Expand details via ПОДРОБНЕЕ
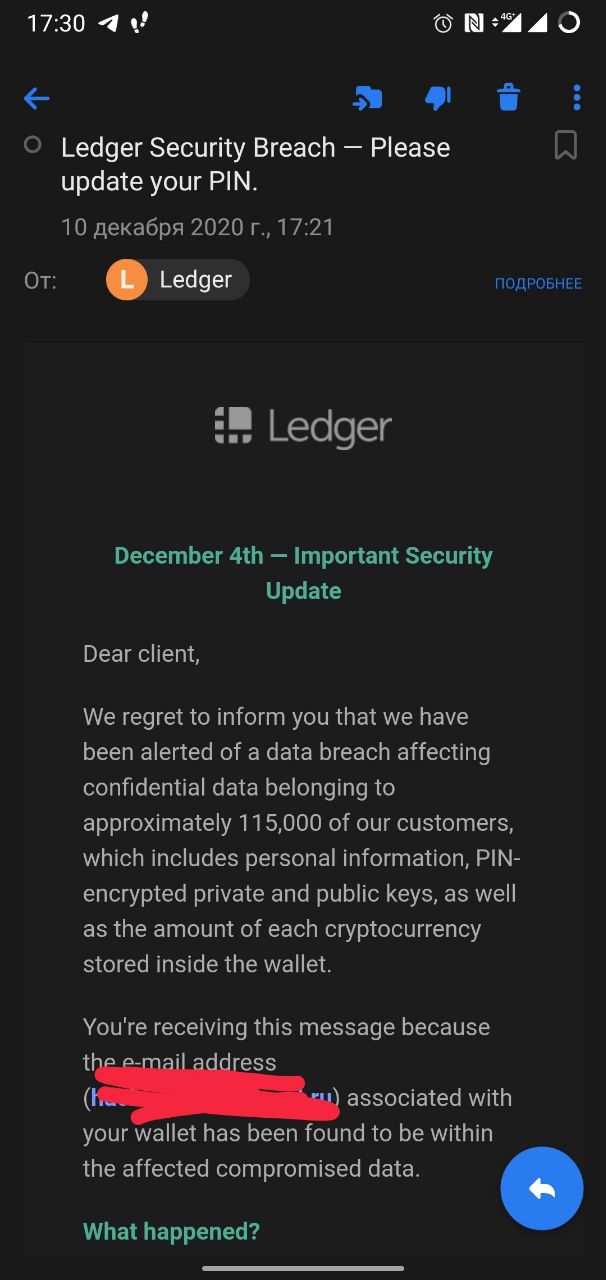 (538, 284)
